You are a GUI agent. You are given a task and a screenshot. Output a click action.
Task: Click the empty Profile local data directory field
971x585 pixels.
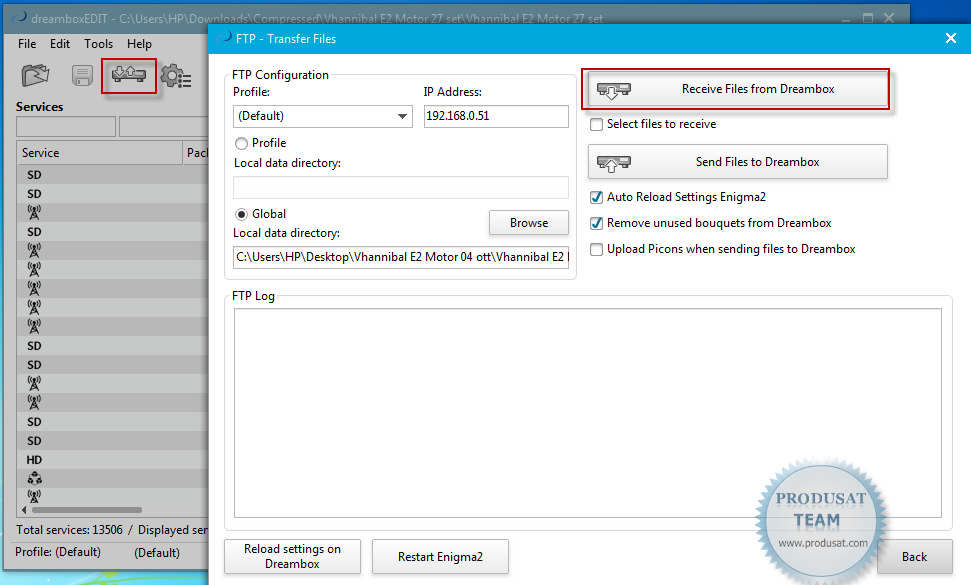point(401,188)
